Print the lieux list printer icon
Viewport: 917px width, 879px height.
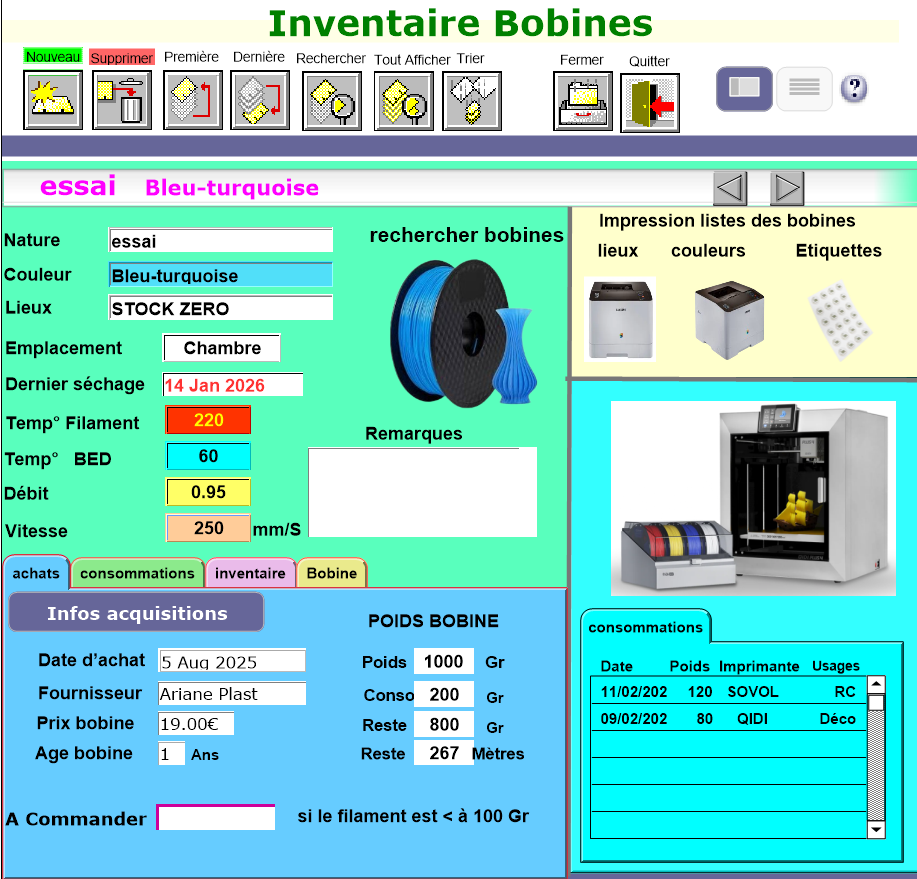[x=620, y=319]
